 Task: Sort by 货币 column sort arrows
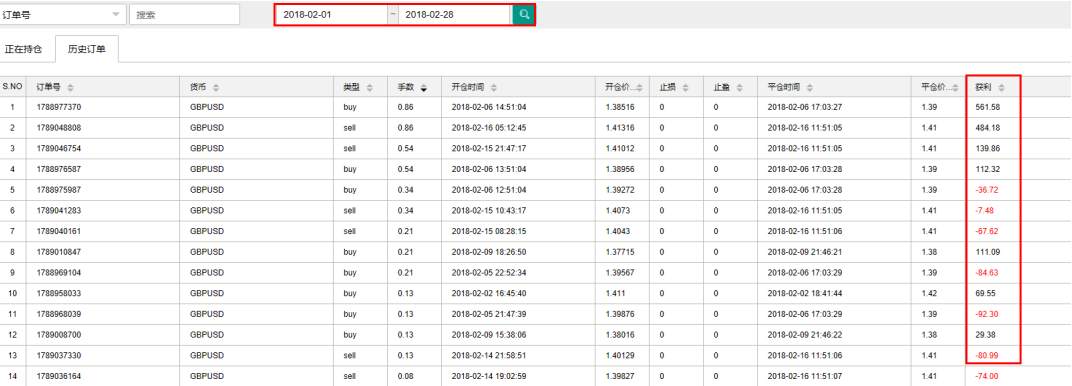point(216,87)
